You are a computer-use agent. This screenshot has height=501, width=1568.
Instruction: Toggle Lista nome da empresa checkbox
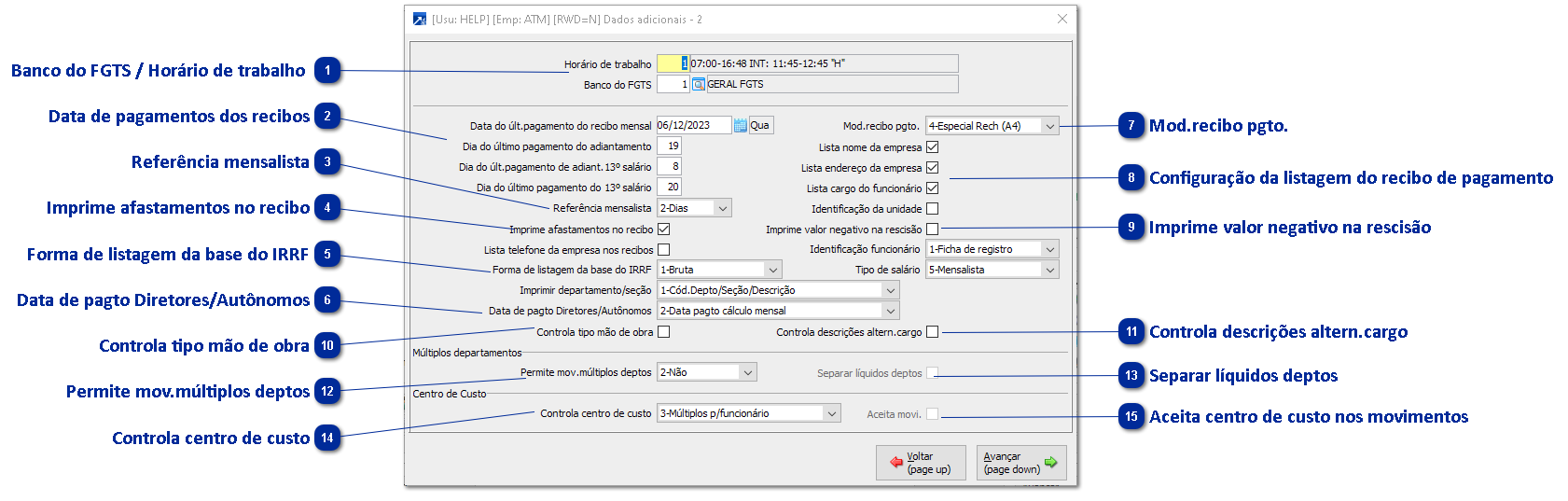coord(933,147)
